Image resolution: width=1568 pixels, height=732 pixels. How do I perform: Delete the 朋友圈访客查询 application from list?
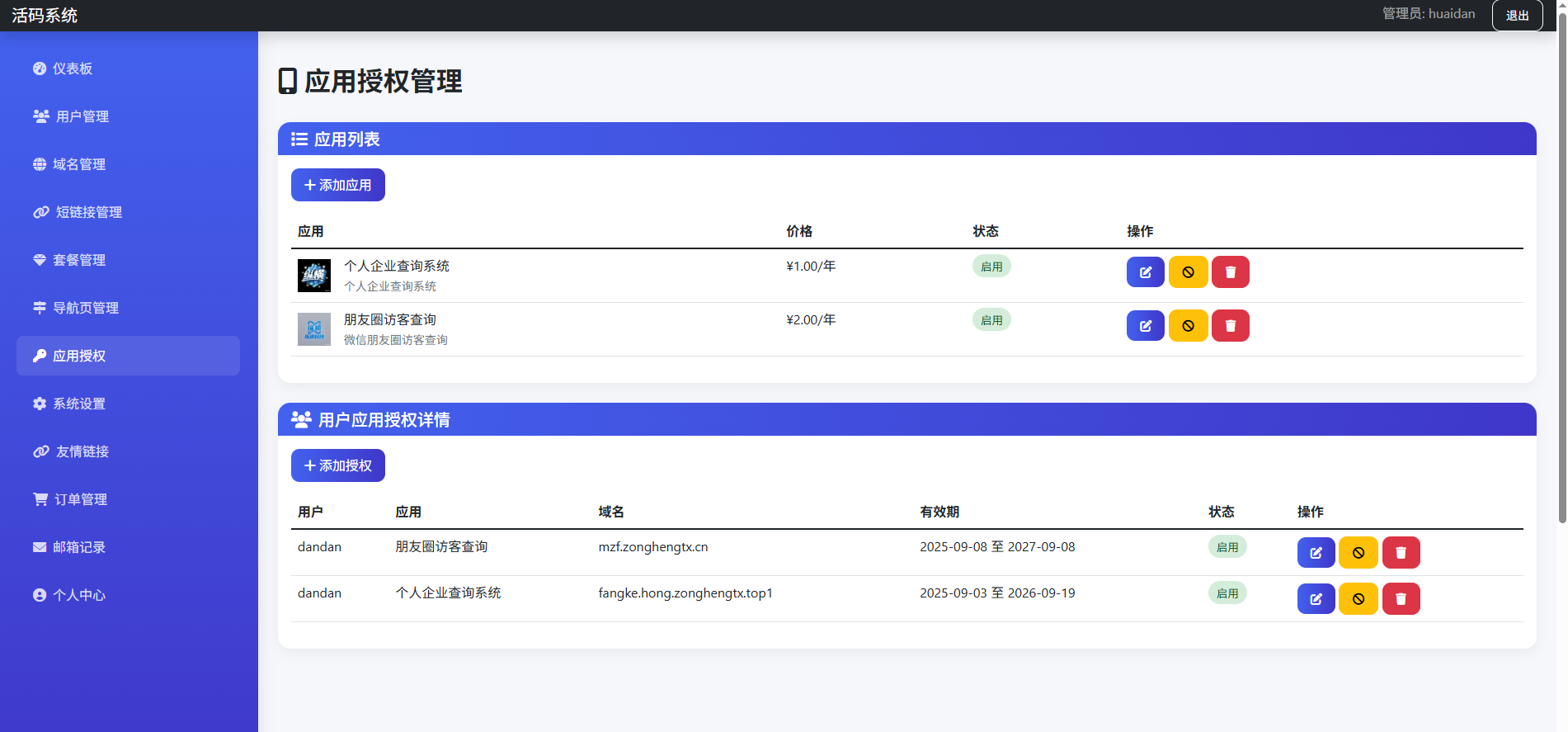tap(1230, 326)
